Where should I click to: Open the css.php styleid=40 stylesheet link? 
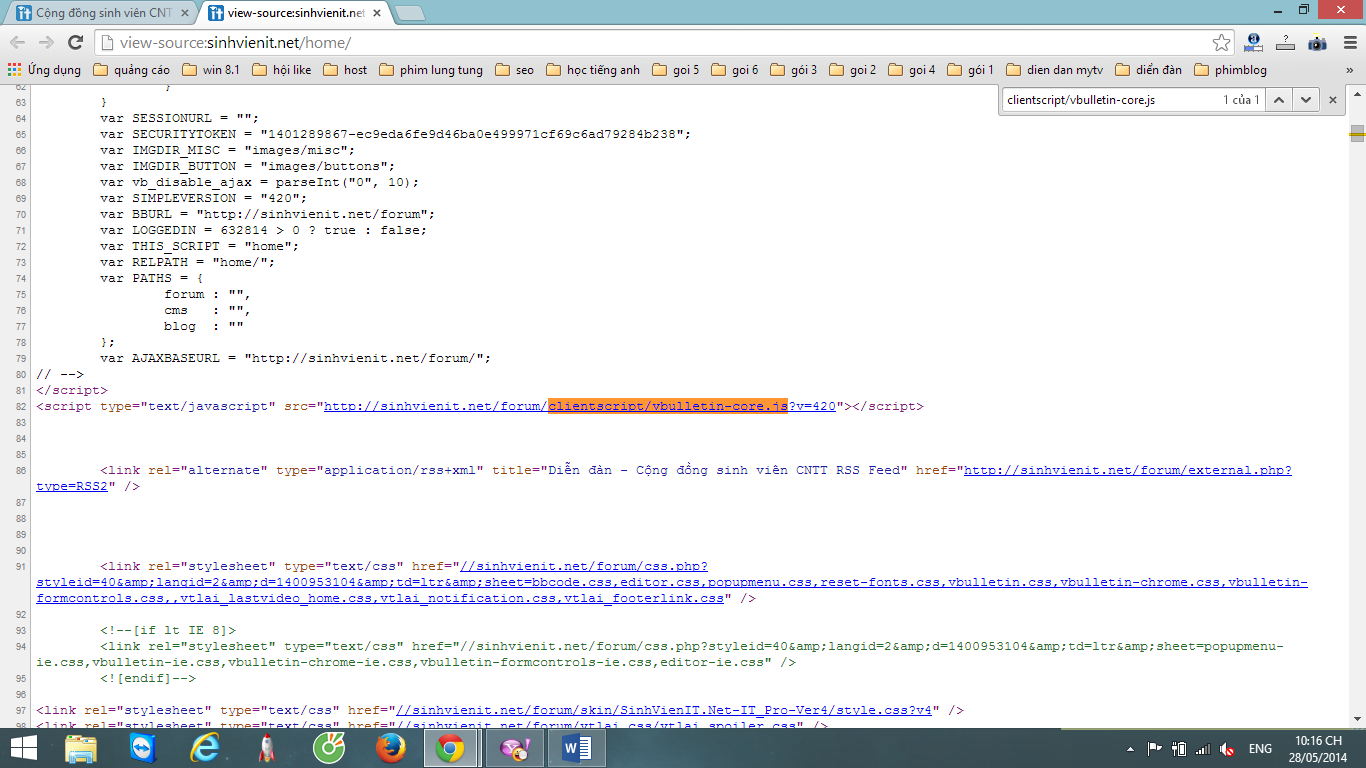click(x=672, y=582)
